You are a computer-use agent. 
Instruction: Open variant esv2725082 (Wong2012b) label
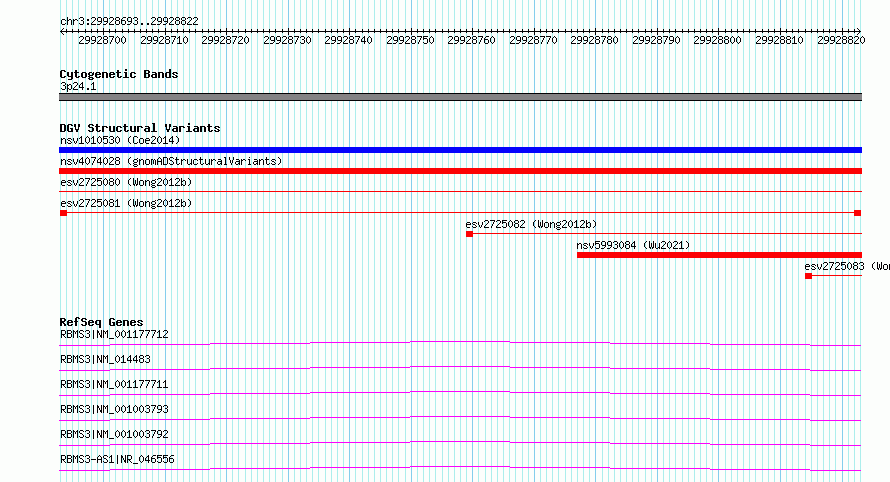[531, 224]
